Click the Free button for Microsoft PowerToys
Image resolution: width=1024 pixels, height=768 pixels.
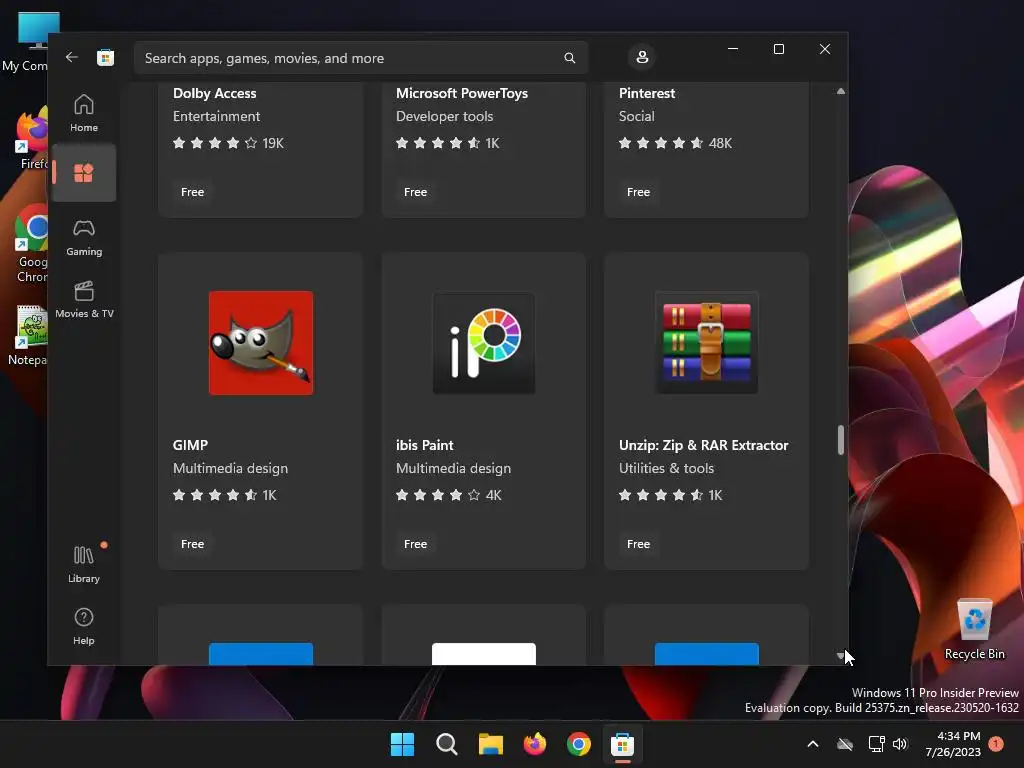coord(415,192)
